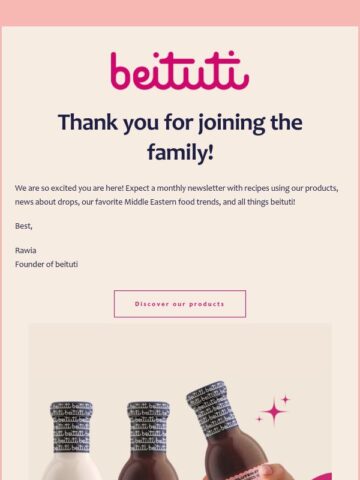Click the tiny sparkle left of large star
The height and width of the screenshot is (480, 360).
coord(259,419)
